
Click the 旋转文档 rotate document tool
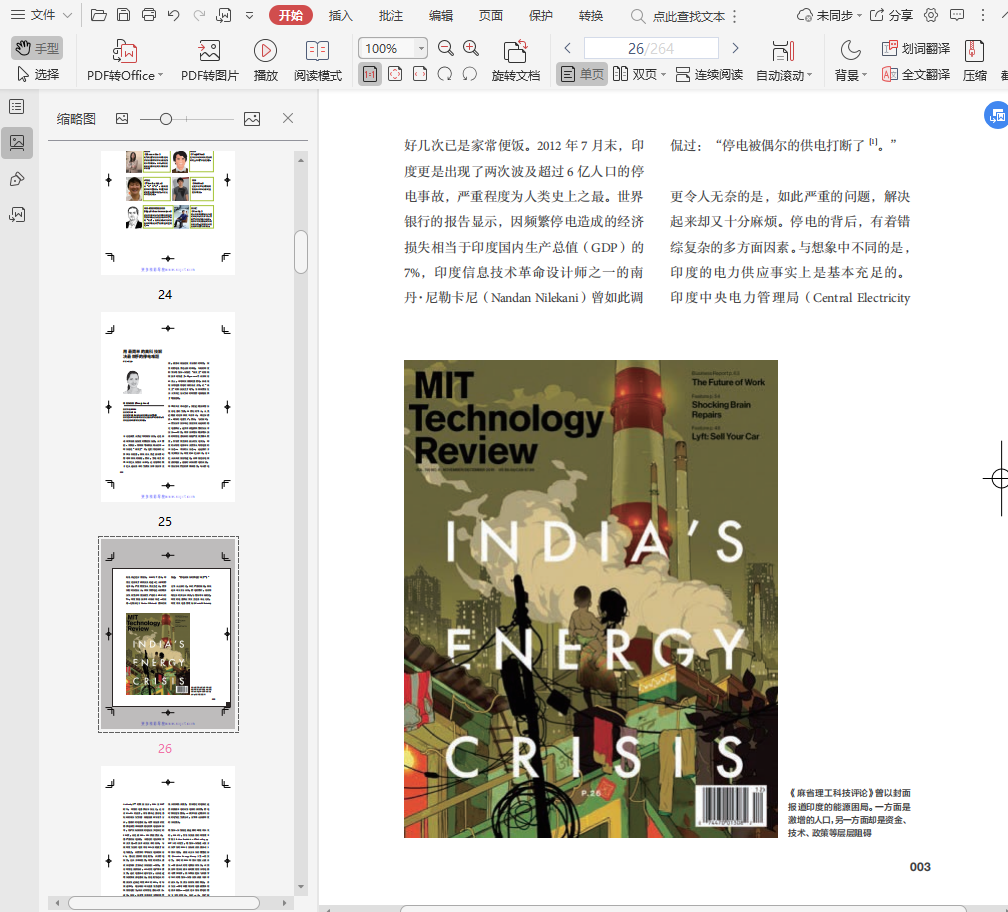pyautogui.click(x=516, y=60)
